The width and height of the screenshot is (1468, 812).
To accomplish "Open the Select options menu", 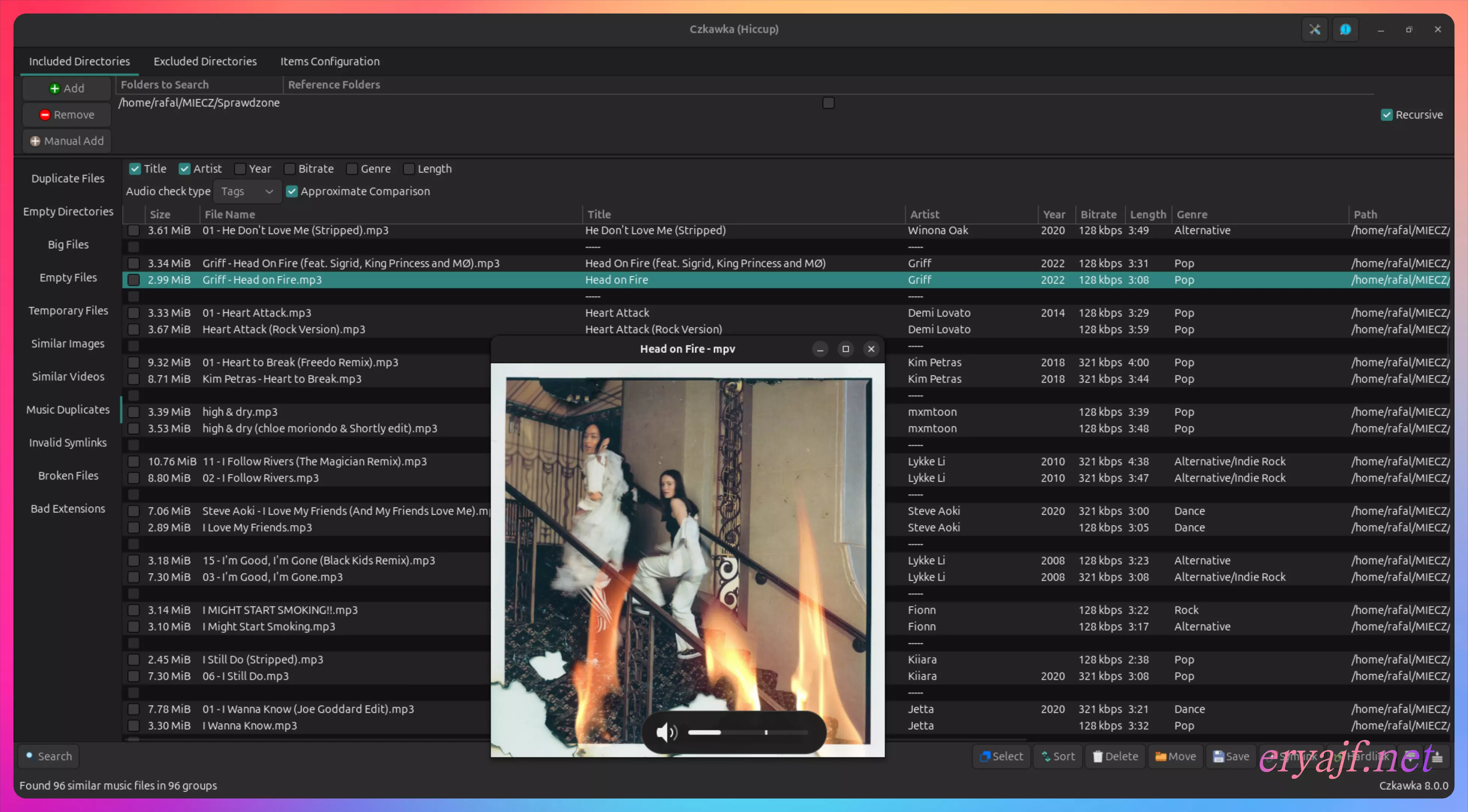I will point(1001,756).
